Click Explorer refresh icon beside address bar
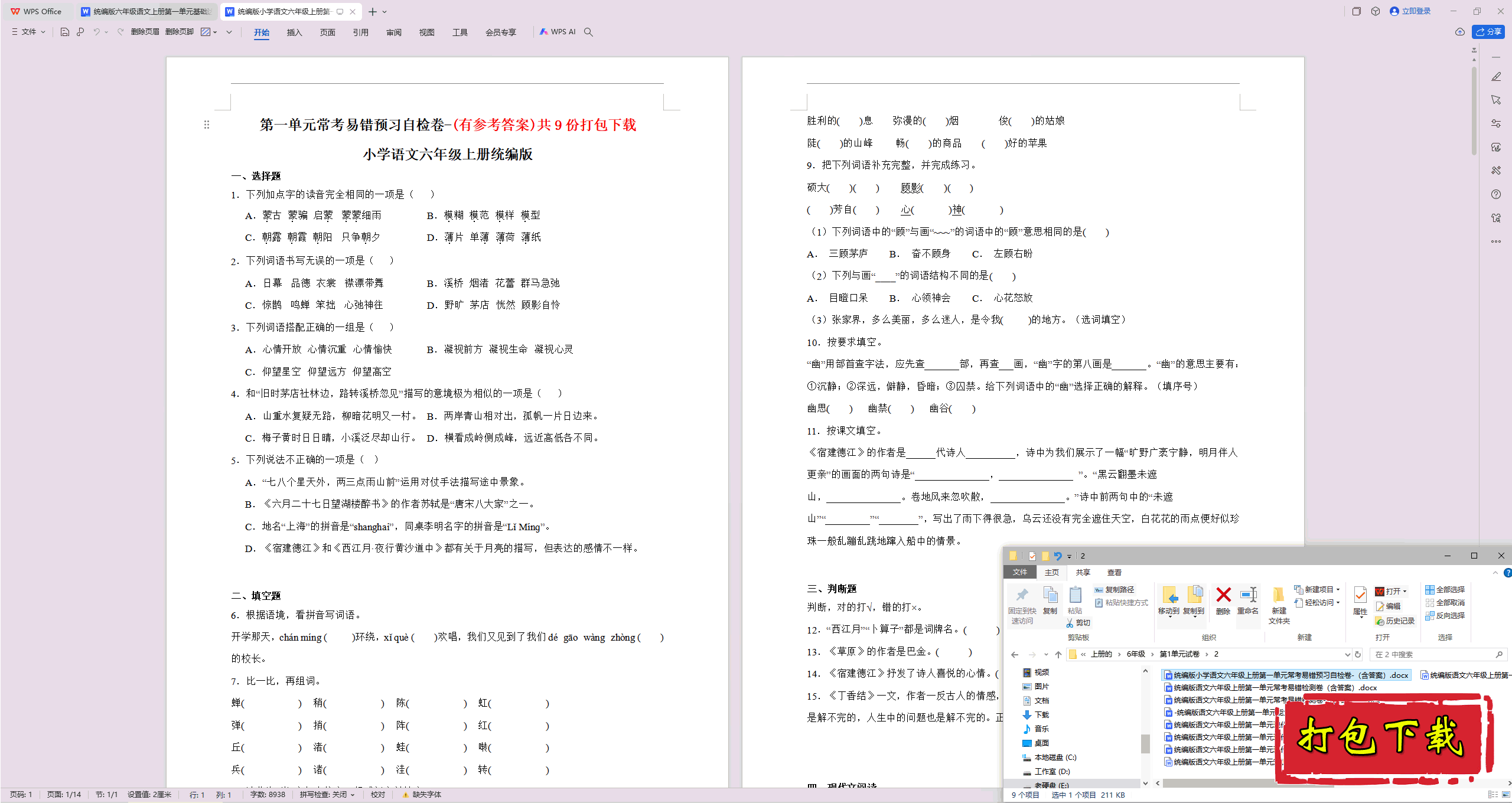Screen dimensions: 1512x803 tap(1358, 654)
